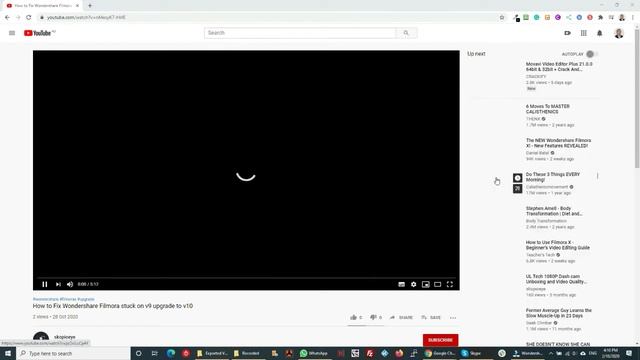Dislike the video with thumbs down
Image resolution: width=640 pixels, height=360 pixels.
[x=376, y=317]
